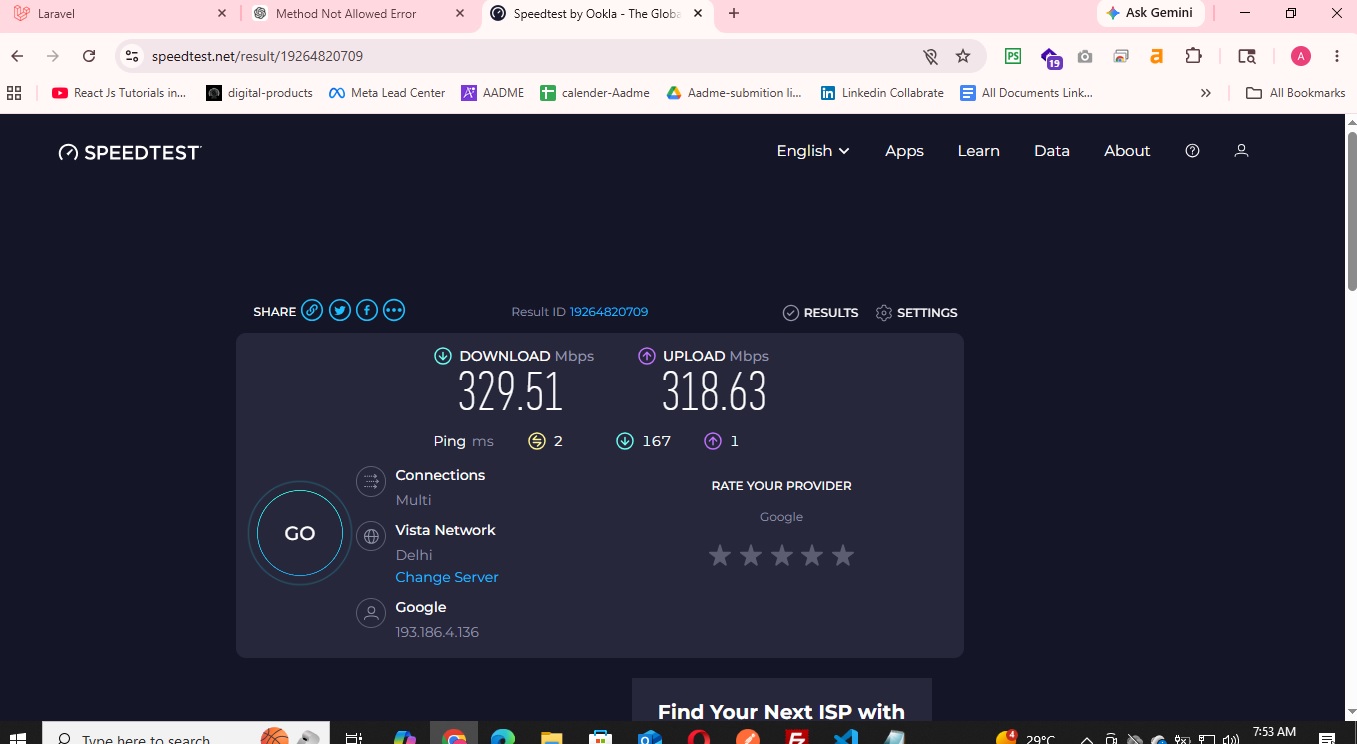Switch to the Laravel tab

click(x=120, y=14)
